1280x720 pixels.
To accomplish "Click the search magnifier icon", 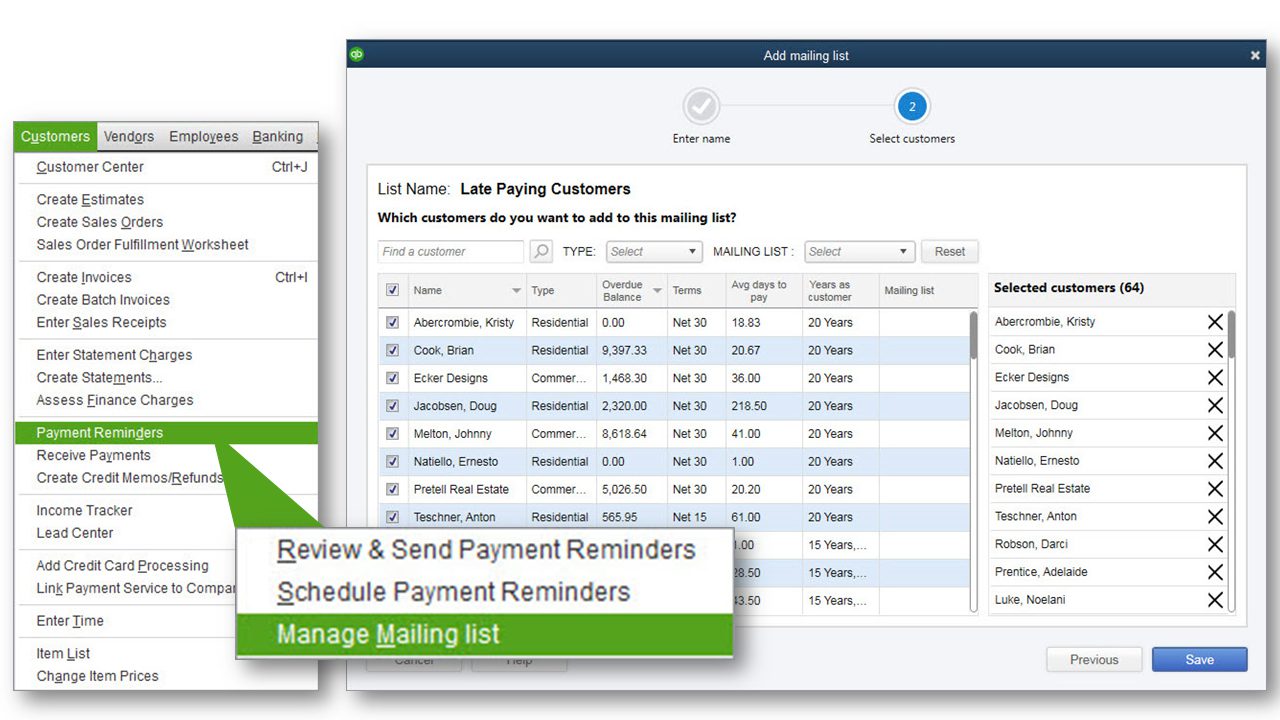I will click(540, 252).
